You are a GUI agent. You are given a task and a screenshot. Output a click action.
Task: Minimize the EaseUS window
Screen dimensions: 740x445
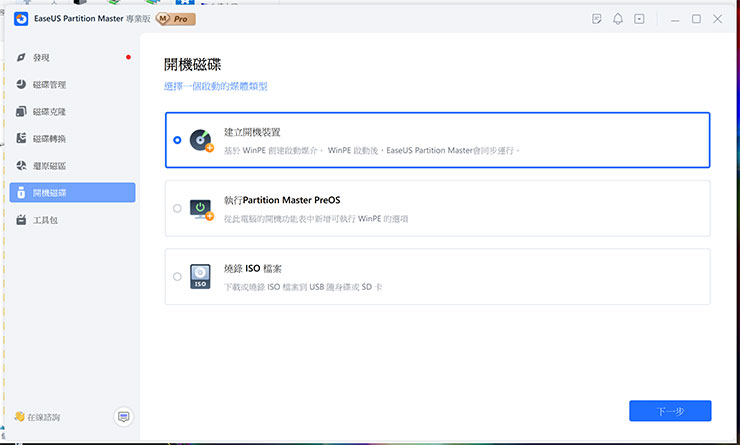pyautogui.click(x=675, y=19)
